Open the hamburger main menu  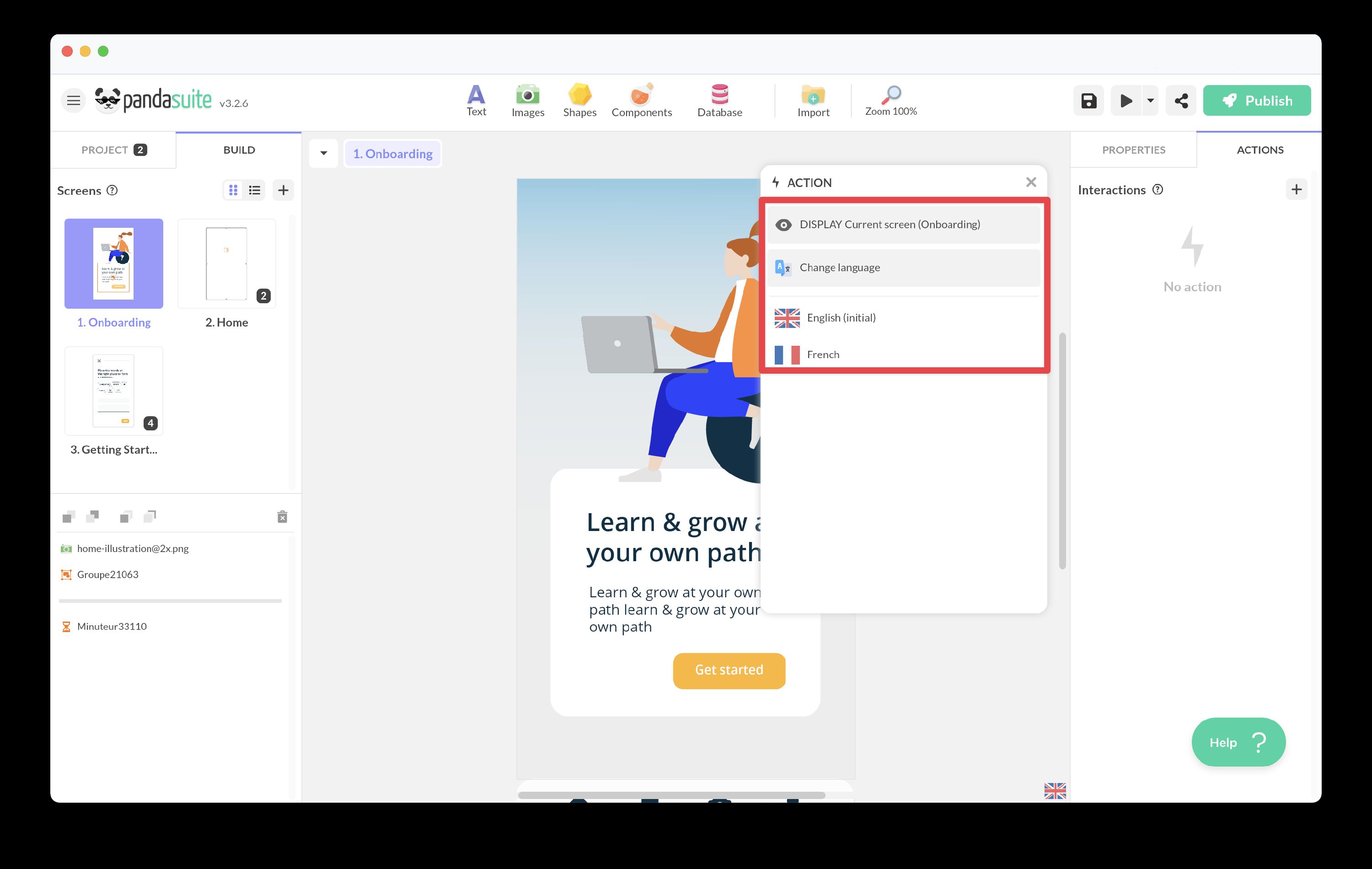click(74, 101)
